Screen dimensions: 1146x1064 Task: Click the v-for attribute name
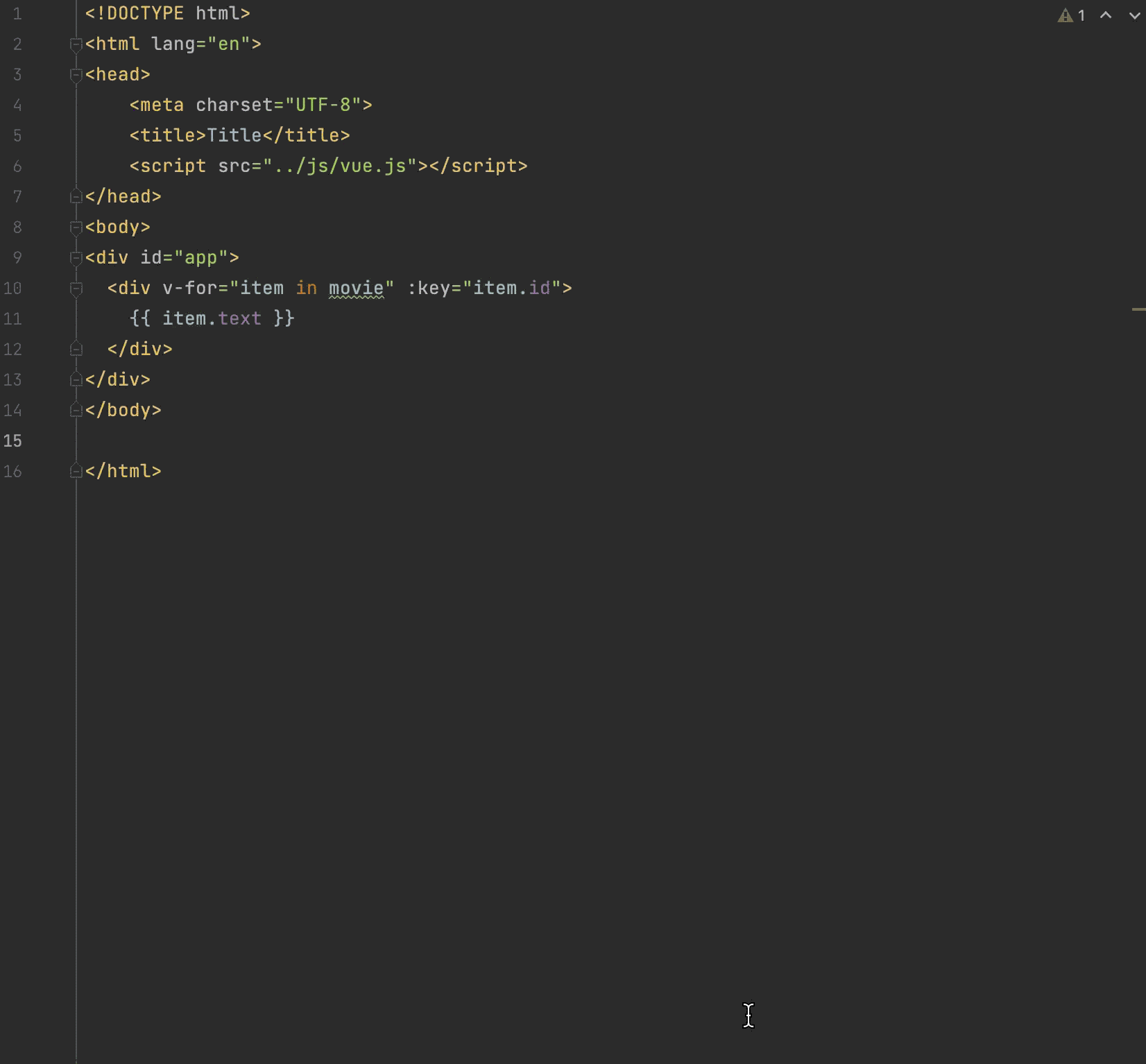pos(189,288)
